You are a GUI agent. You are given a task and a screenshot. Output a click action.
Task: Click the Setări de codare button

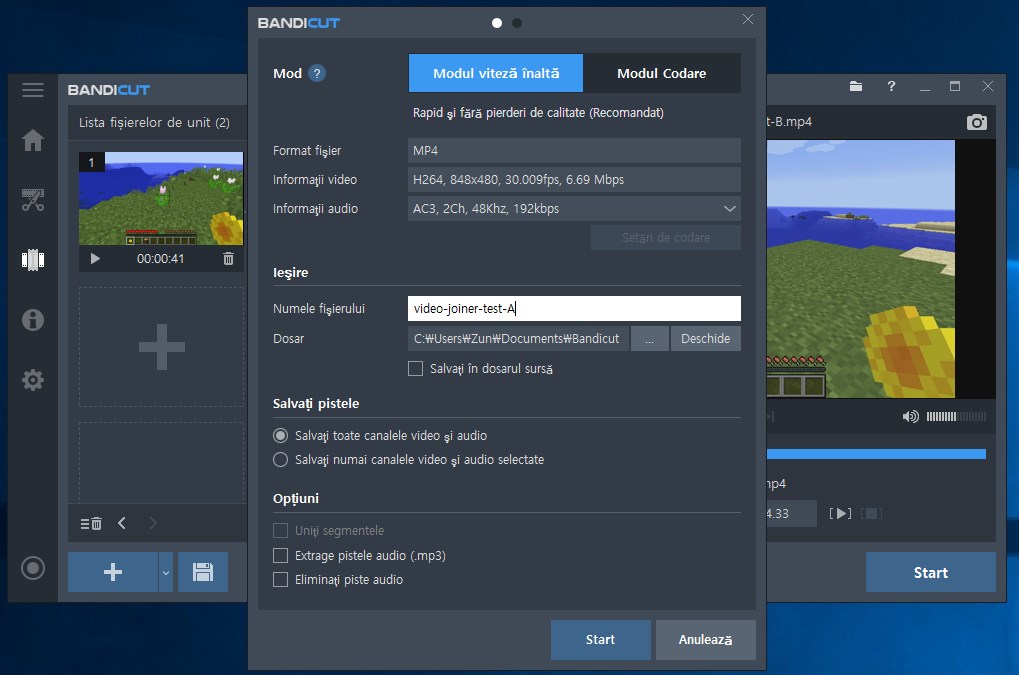point(665,238)
